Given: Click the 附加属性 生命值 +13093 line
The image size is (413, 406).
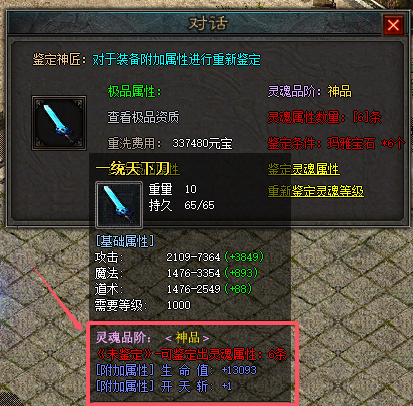Looking at the screenshot, I should [176, 370].
